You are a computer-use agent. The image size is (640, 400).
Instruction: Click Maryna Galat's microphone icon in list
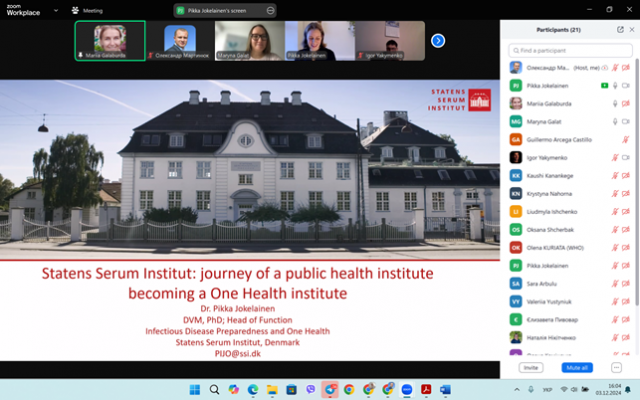pos(615,122)
